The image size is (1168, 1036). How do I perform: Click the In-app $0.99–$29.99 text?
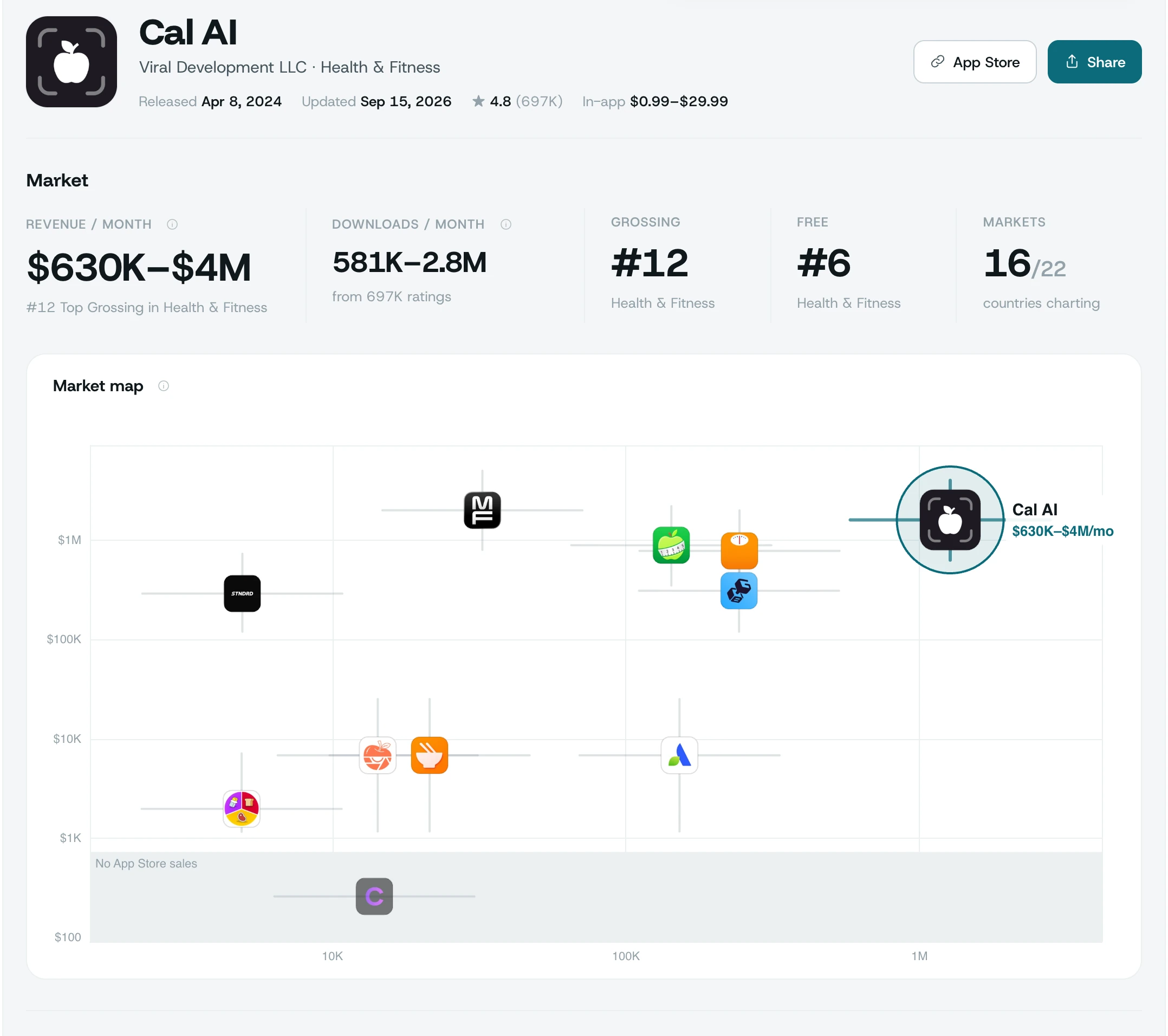click(655, 101)
